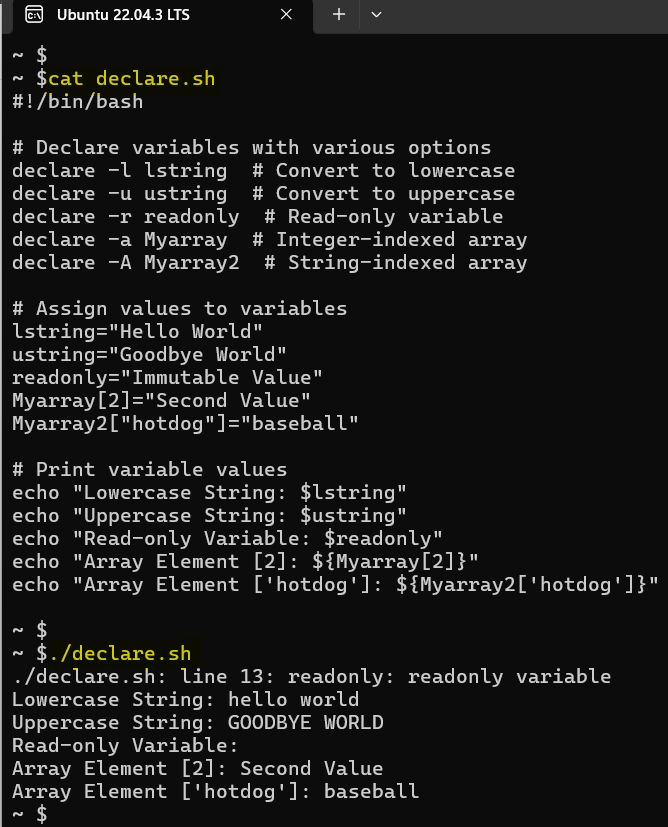
Task: Close the Ubuntu 22.04.3 LTS tab
Action: click(x=286, y=15)
